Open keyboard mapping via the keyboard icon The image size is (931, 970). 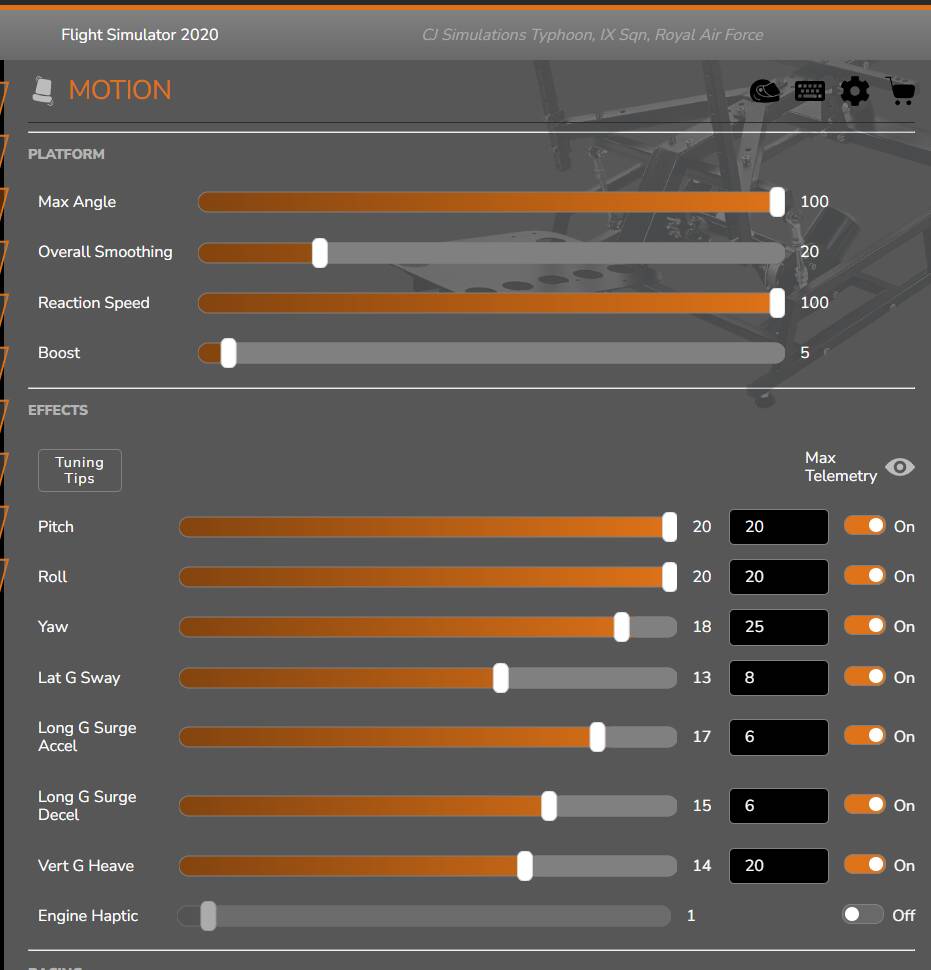809,90
